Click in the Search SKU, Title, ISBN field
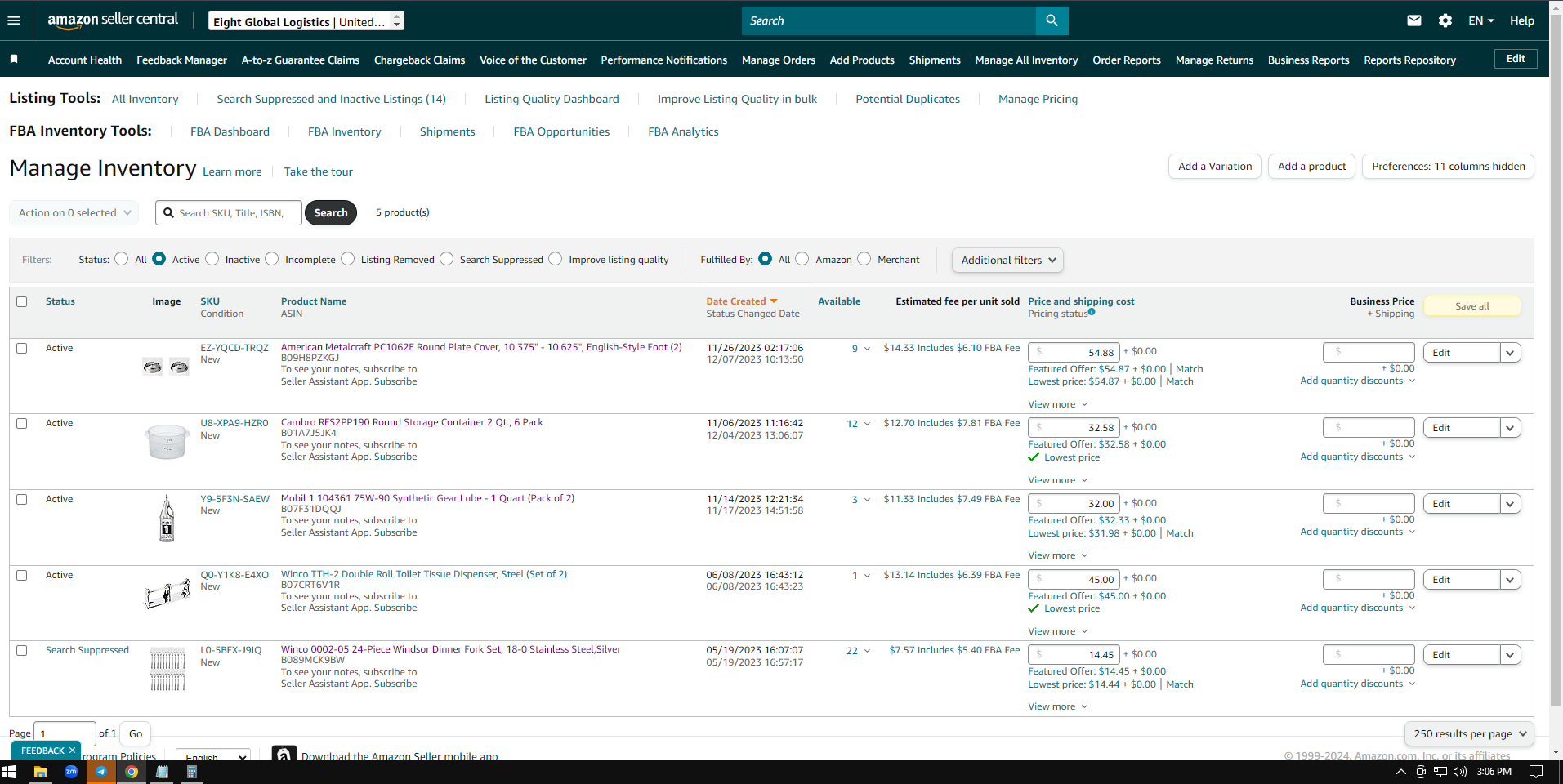The image size is (1563, 784). point(229,212)
